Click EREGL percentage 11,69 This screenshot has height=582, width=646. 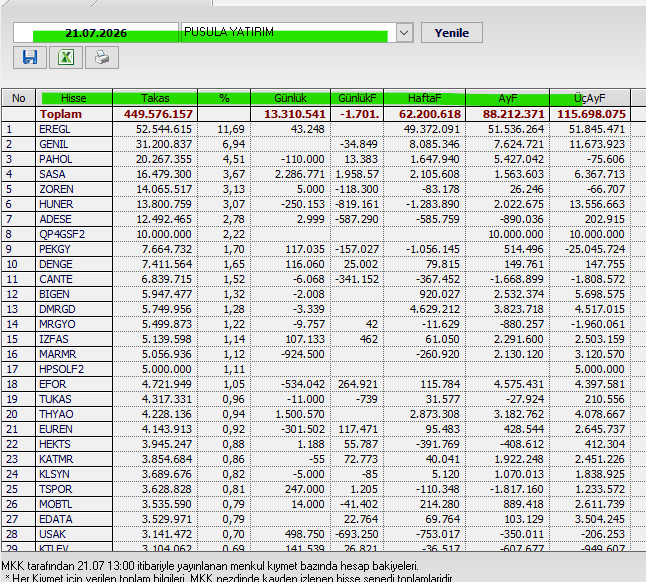pyautogui.click(x=231, y=129)
